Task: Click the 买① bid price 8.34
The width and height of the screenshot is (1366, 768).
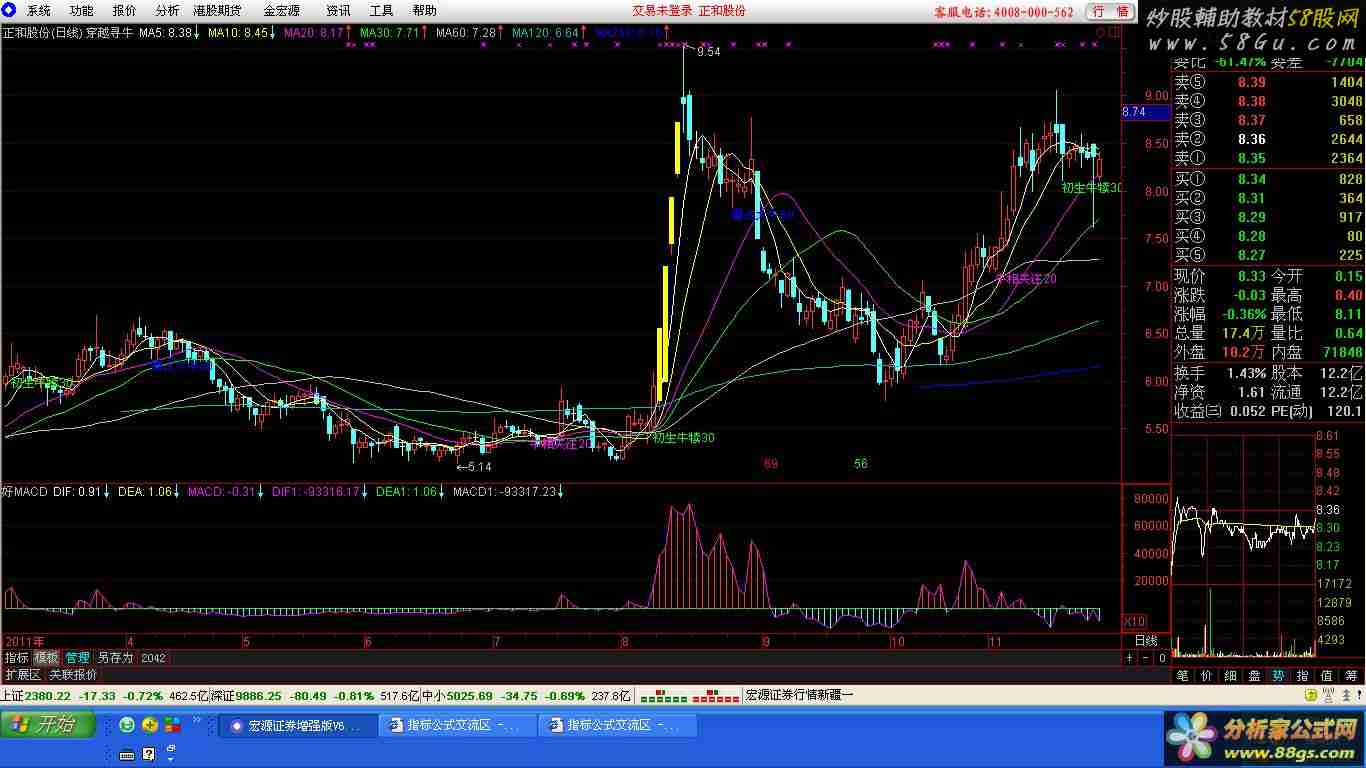Action: point(1251,179)
